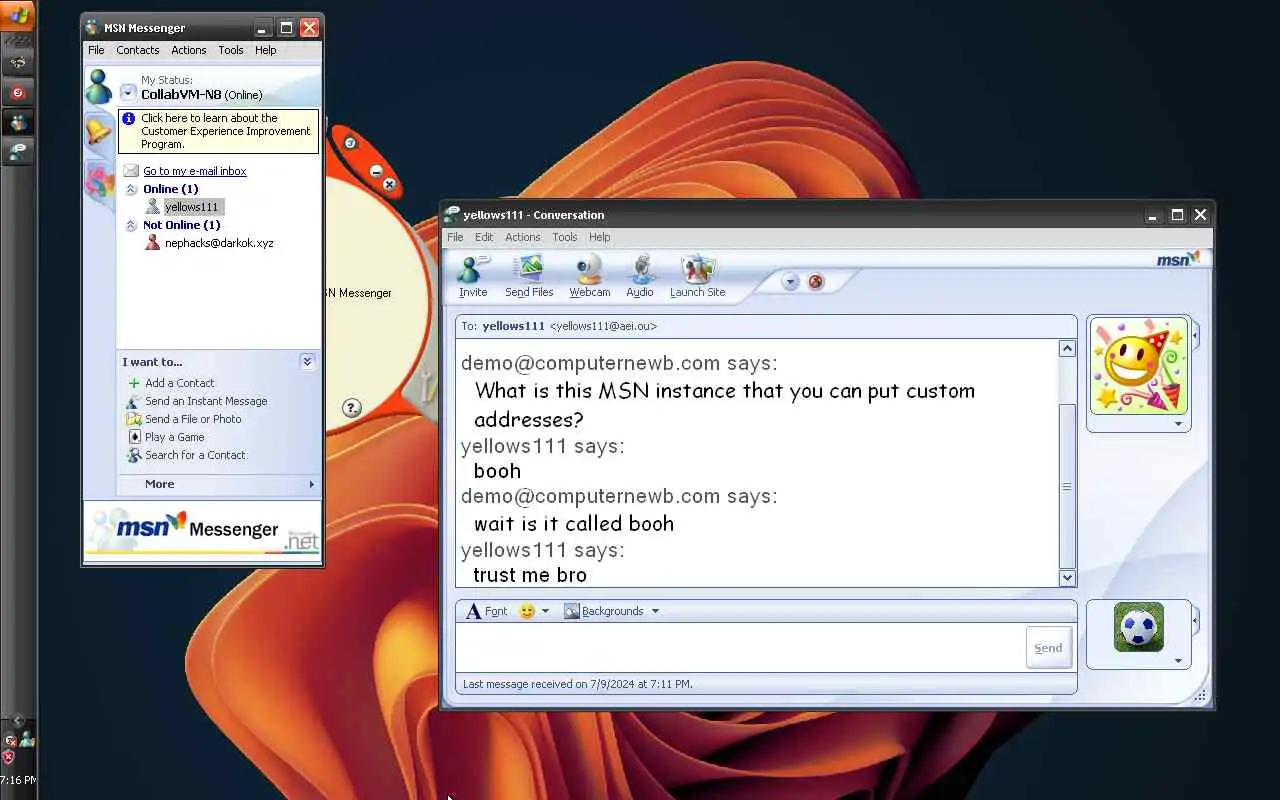Click chat scrollbar up arrow
Screen dimensions: 1280x800
(x=1067, y=349)
